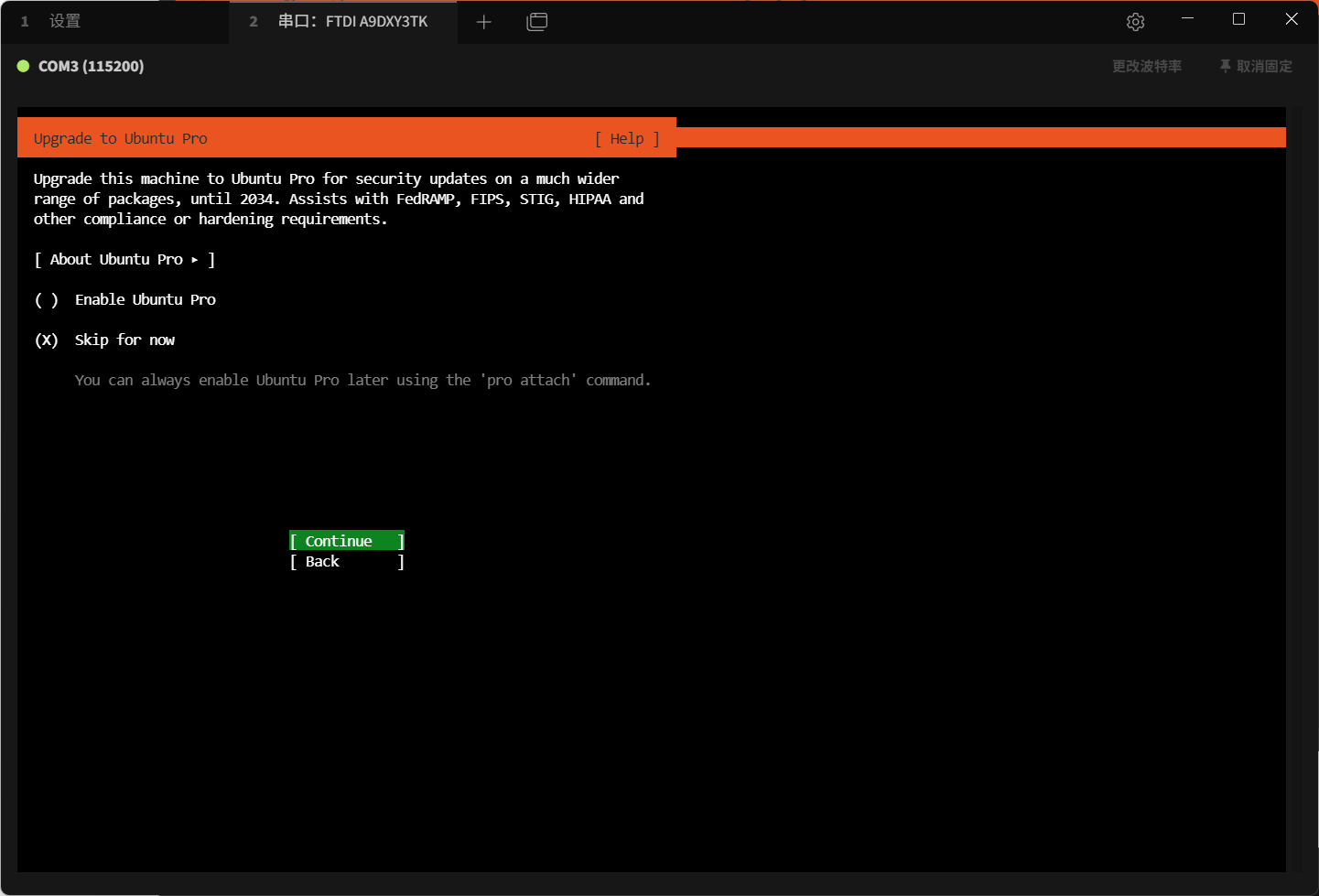Select the Skip for now radio option

tap(47, 340)
